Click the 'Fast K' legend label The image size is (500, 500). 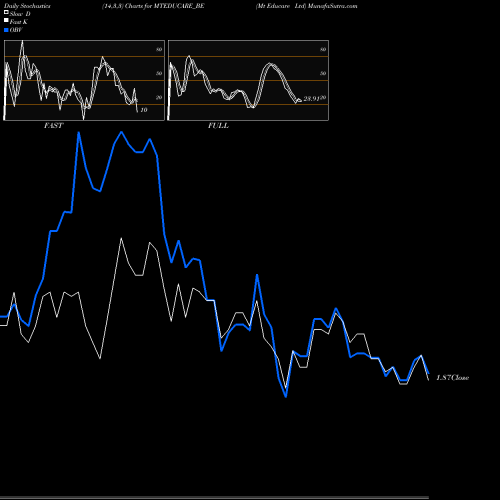(x=18, y=22)
